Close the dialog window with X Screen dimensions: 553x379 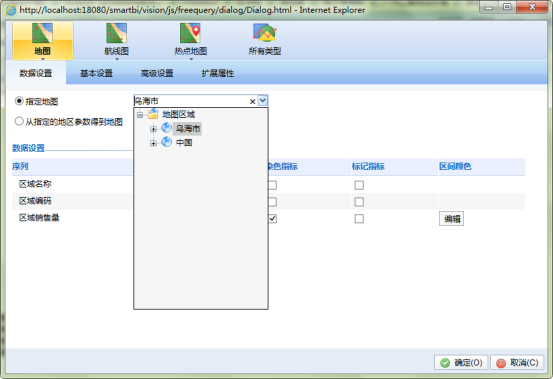[532, 7]
